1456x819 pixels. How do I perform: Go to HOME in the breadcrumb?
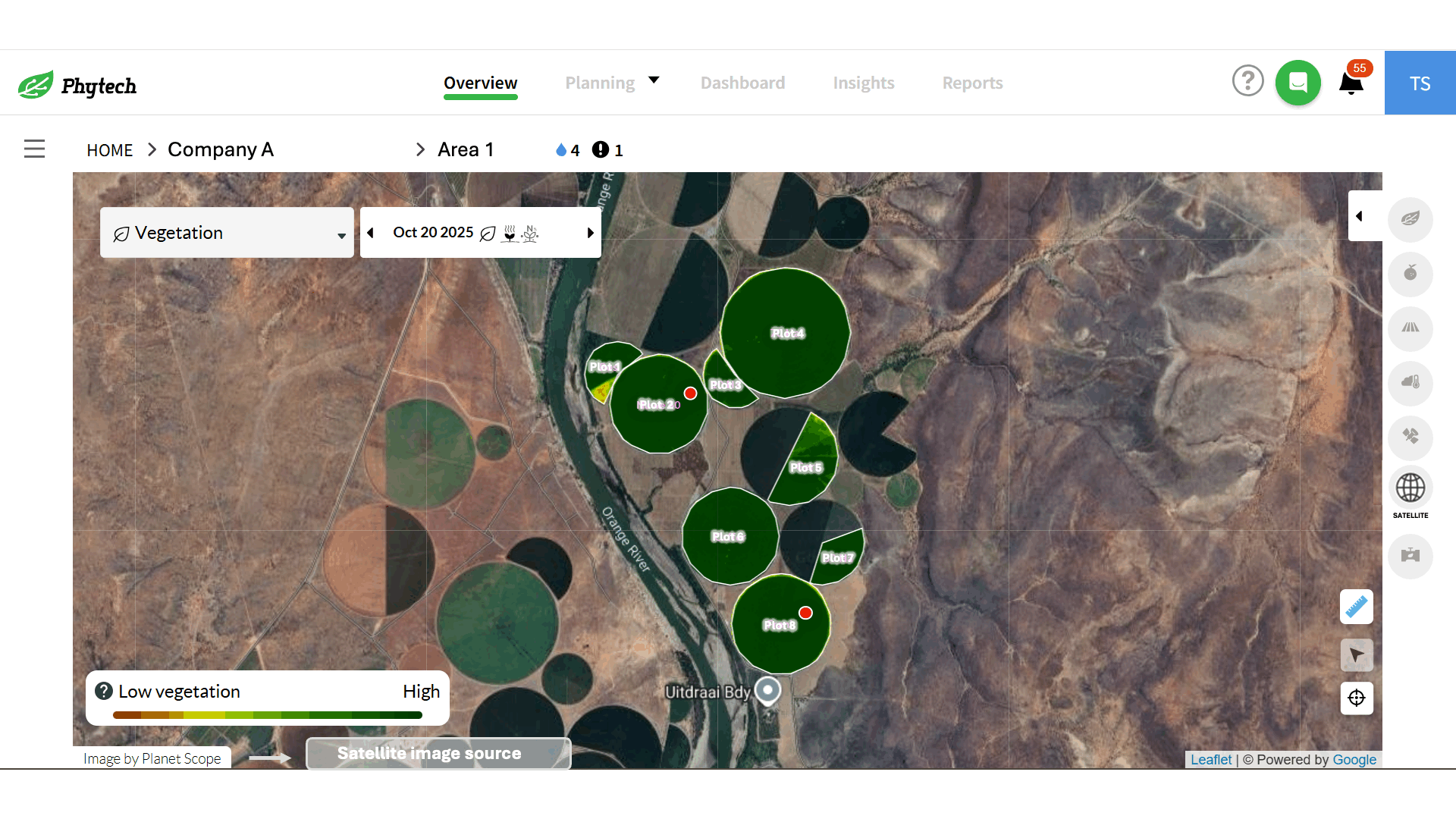[109, 149]
